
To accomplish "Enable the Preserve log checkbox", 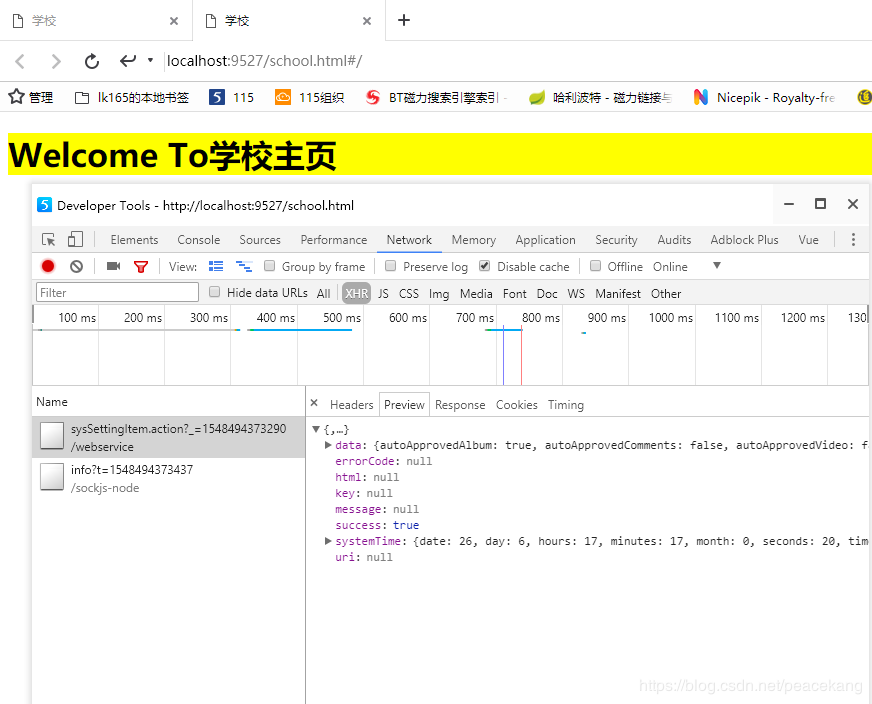I will 390,266.
